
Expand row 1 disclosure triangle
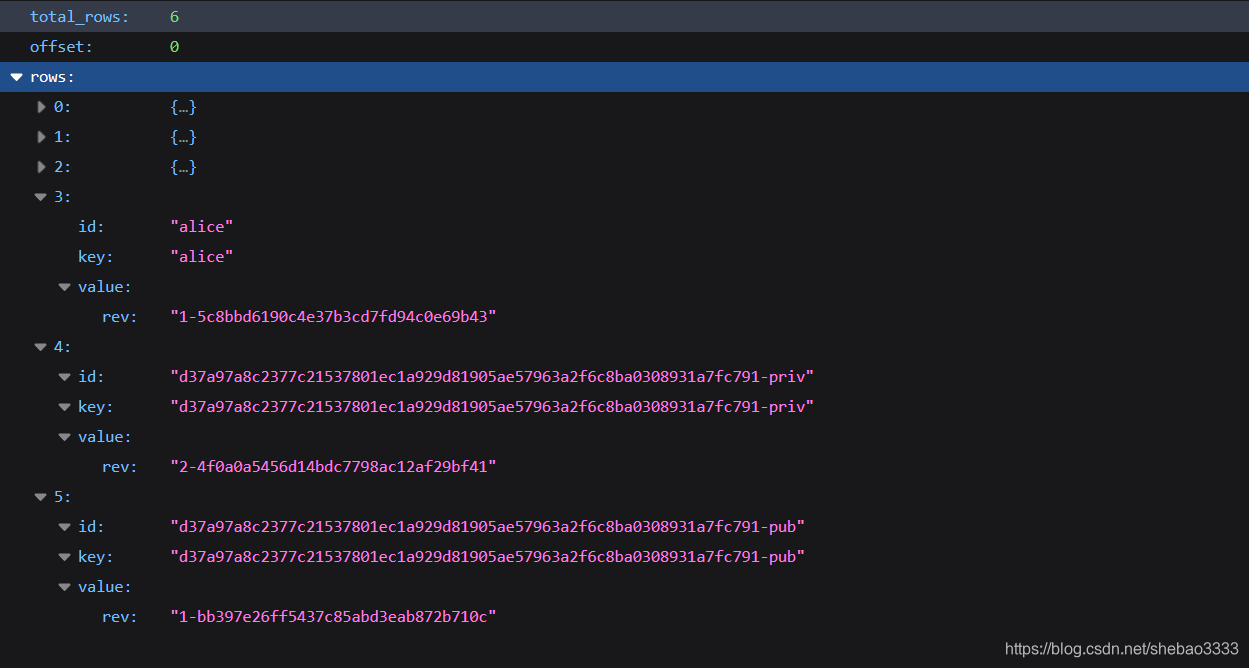(41, 137)
